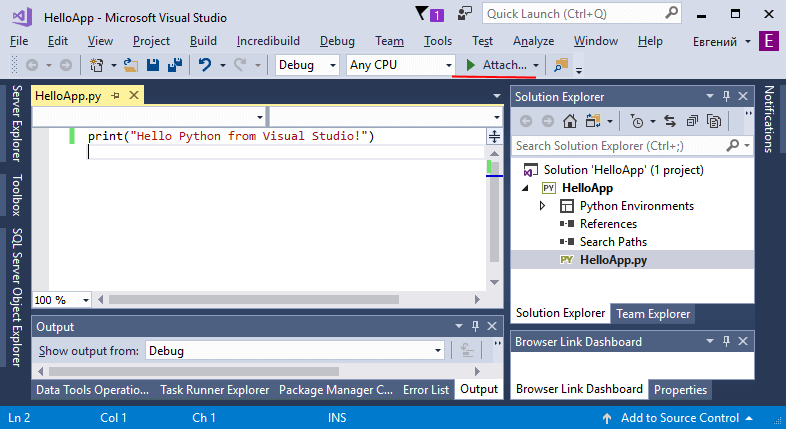Expand the Python Environments node
The height and width of the screenshot is (429, 786).
point(542,206)
